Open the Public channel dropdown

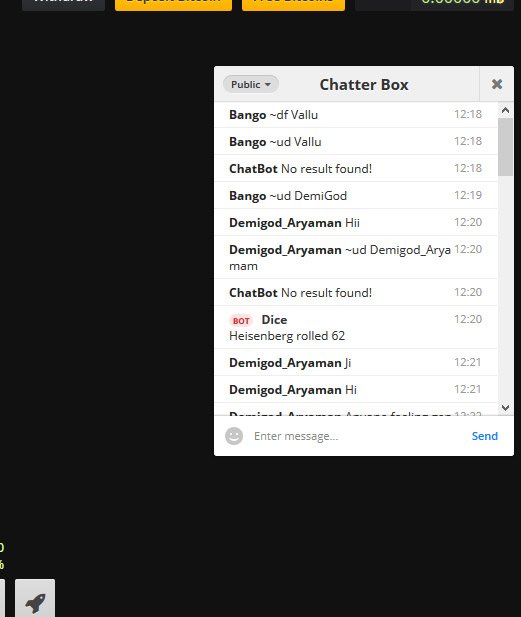pos(251,84)
